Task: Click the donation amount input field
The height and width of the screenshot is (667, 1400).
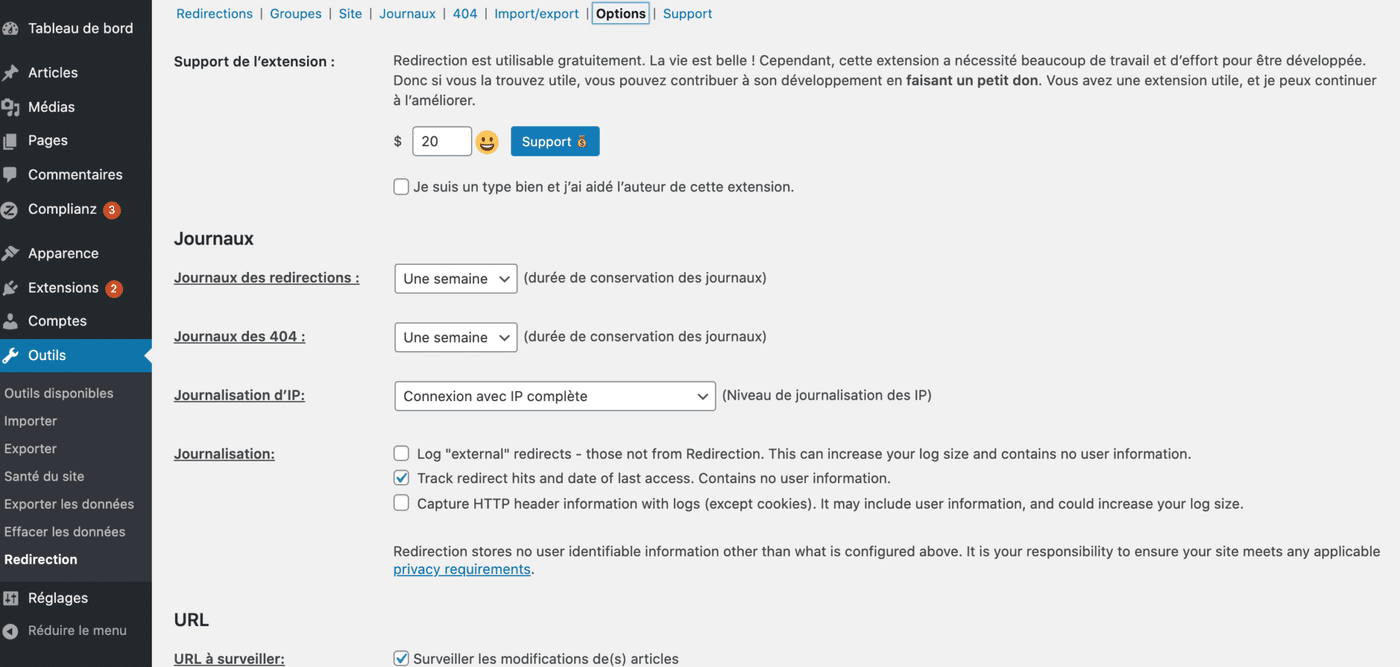Action: pyautogui.click(x=441, y=141)
